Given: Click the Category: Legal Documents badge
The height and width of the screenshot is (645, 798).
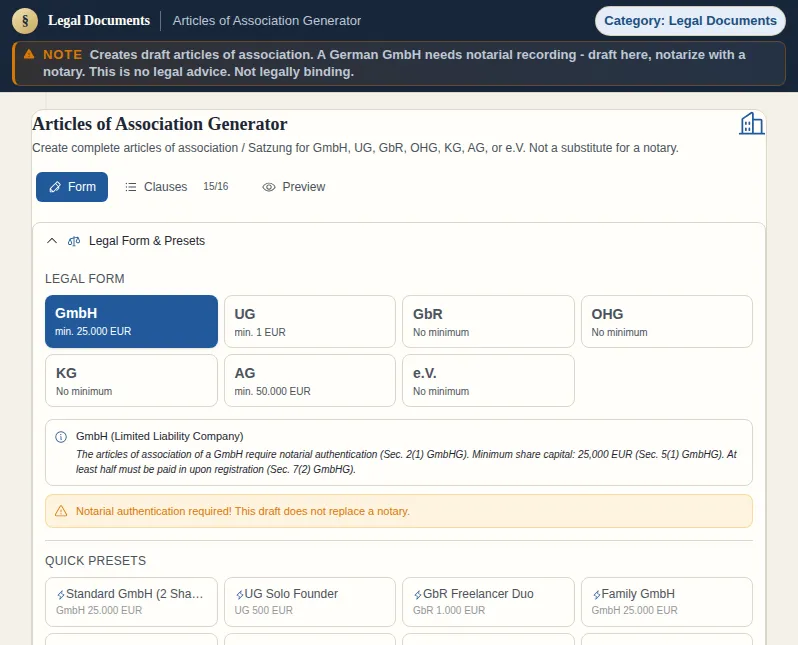Looking at the screenshot, I should [x=690, y=21].
